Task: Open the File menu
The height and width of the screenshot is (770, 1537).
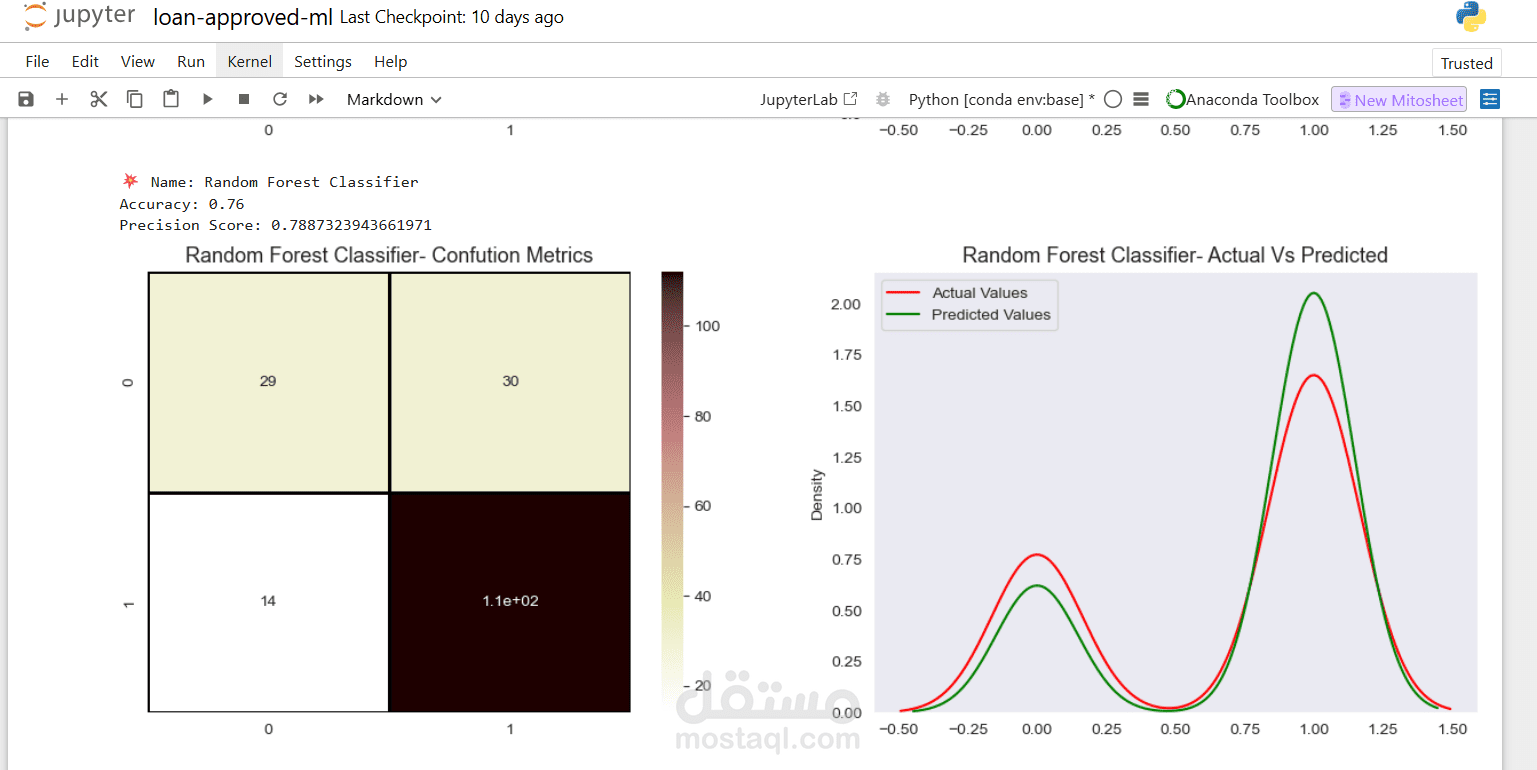Action: (37, 61)
